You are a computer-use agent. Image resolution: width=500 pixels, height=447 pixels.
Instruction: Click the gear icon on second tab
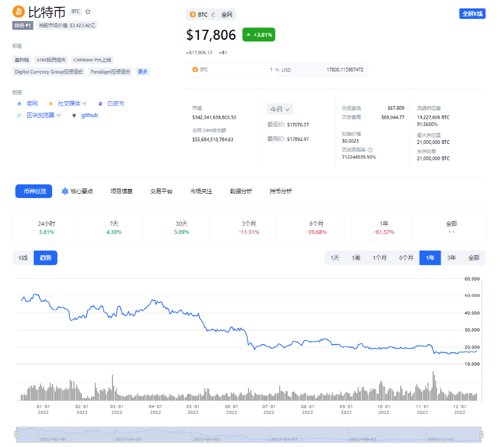click(x=65, y=191)
